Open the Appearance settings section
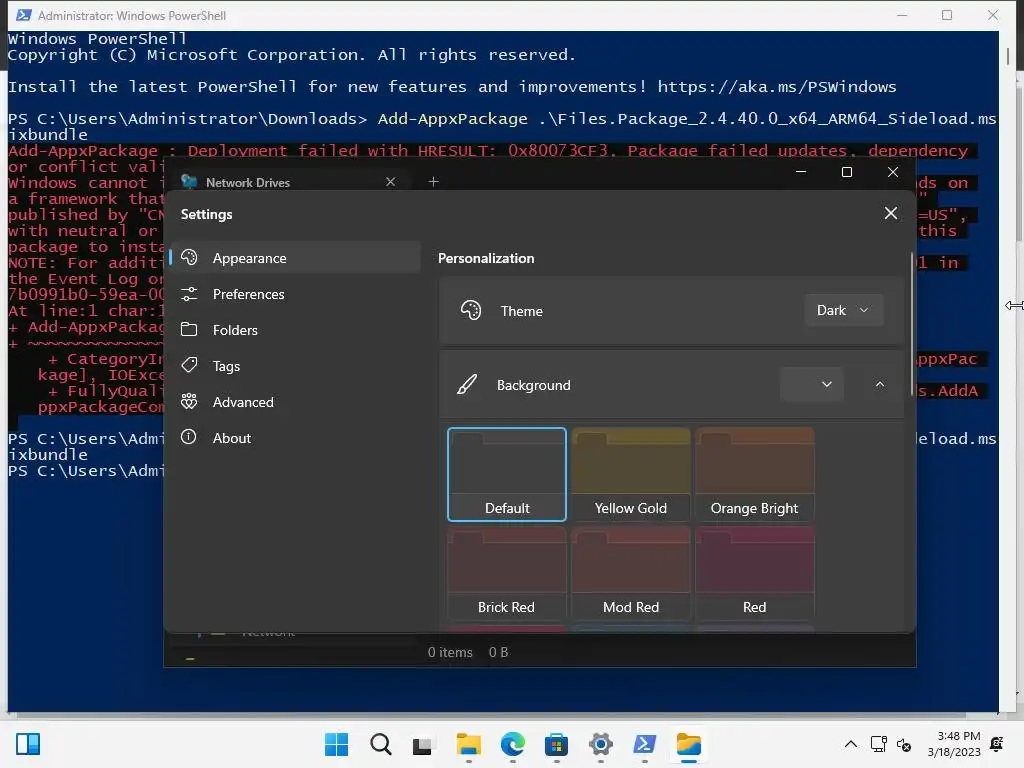 point(295,258)
